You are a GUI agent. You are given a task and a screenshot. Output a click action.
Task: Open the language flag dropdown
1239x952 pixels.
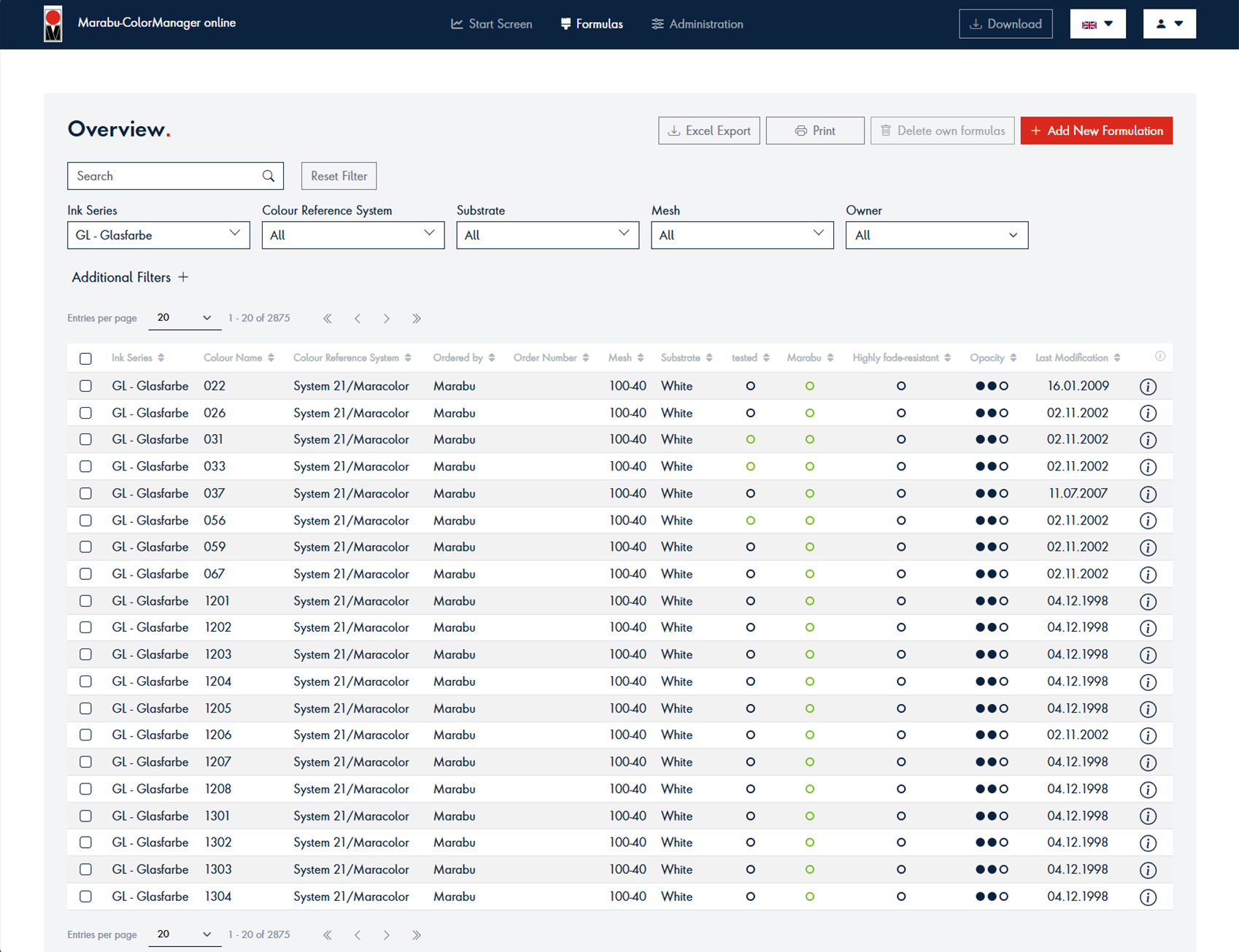[1097, 24]
